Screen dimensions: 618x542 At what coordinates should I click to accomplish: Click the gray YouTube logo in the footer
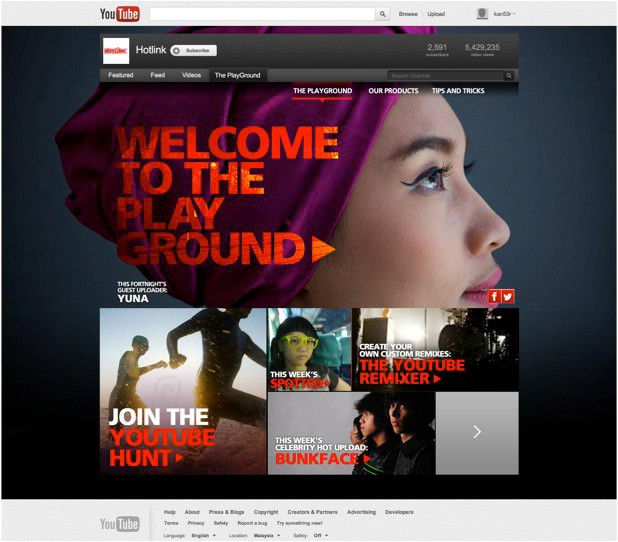tap(119, 524)
